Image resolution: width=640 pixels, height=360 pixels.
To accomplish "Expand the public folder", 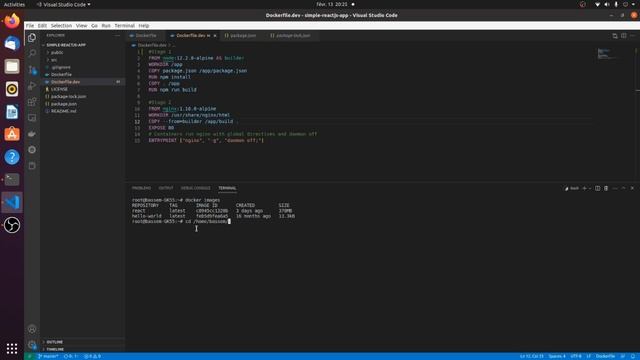I will (57, 52).
